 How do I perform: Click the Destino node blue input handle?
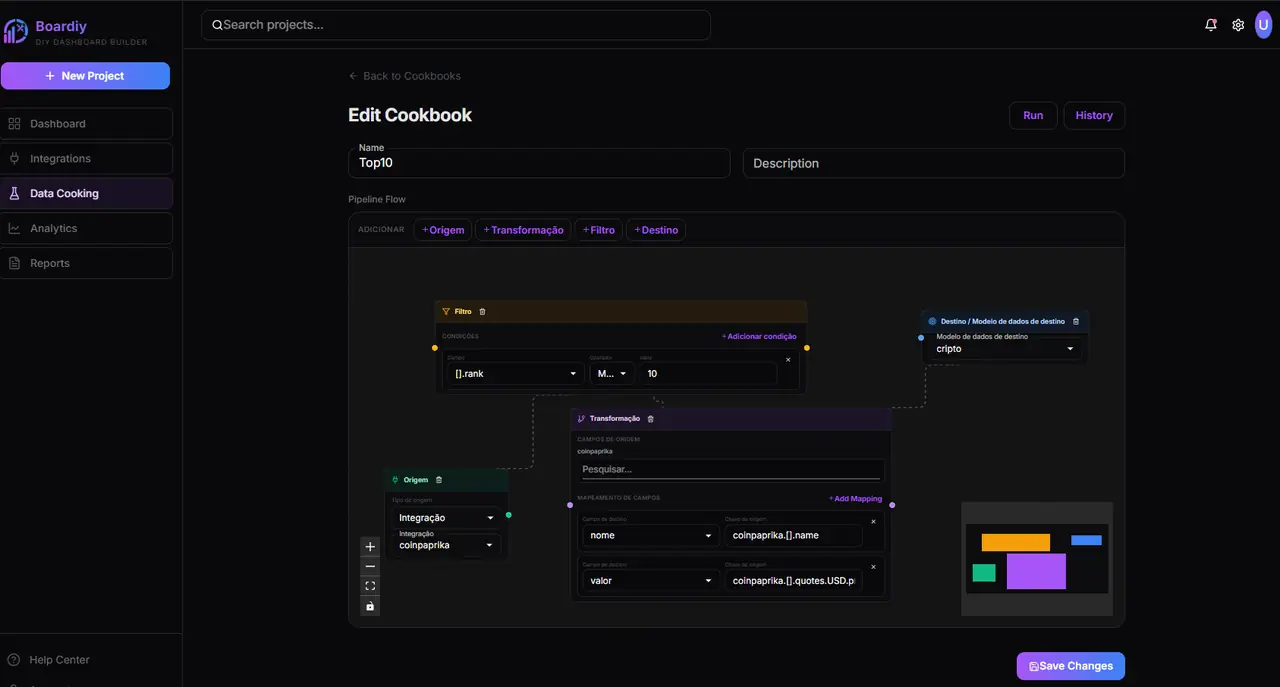(x=921, y=338)
